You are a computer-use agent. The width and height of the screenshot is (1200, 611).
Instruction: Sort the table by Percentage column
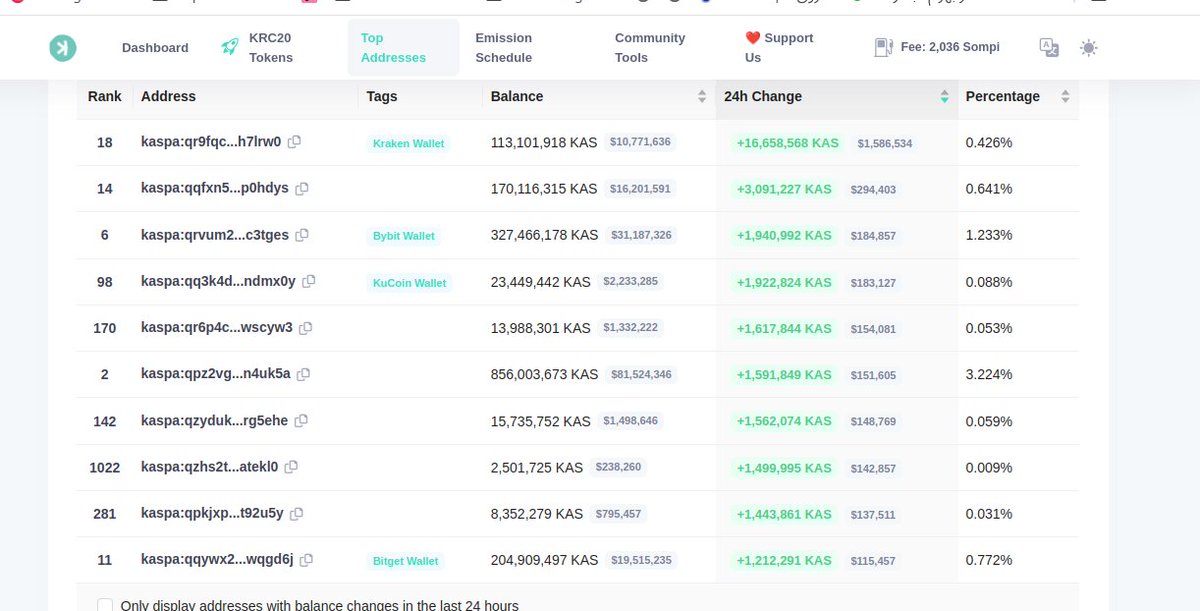1063,96
